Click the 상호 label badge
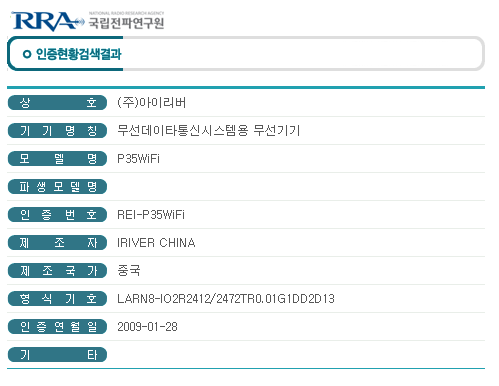Viewport: 499px width, 386px height. coord(57,102)
